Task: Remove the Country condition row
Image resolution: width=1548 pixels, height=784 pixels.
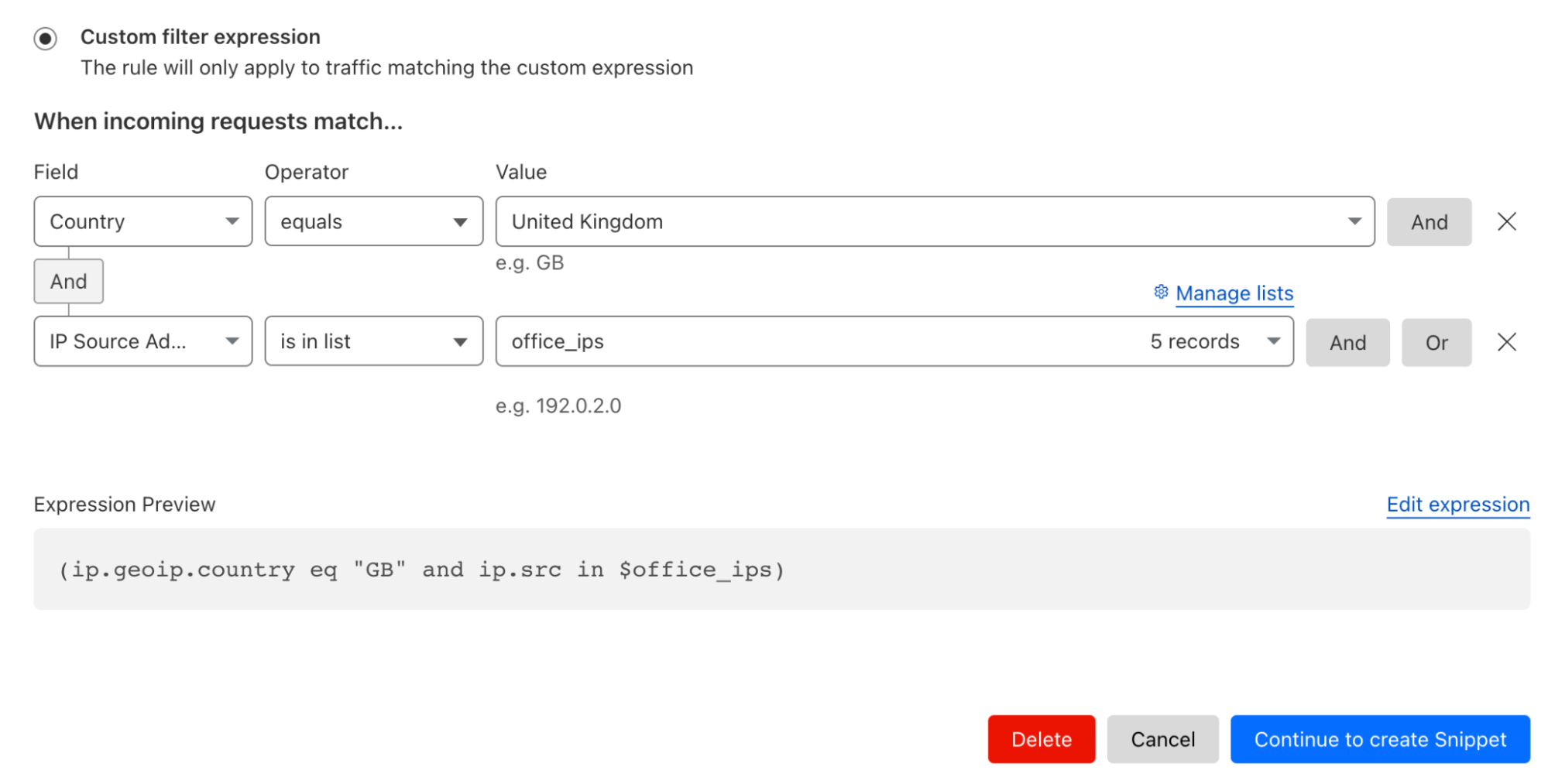Action: (x=1506, y=222)
